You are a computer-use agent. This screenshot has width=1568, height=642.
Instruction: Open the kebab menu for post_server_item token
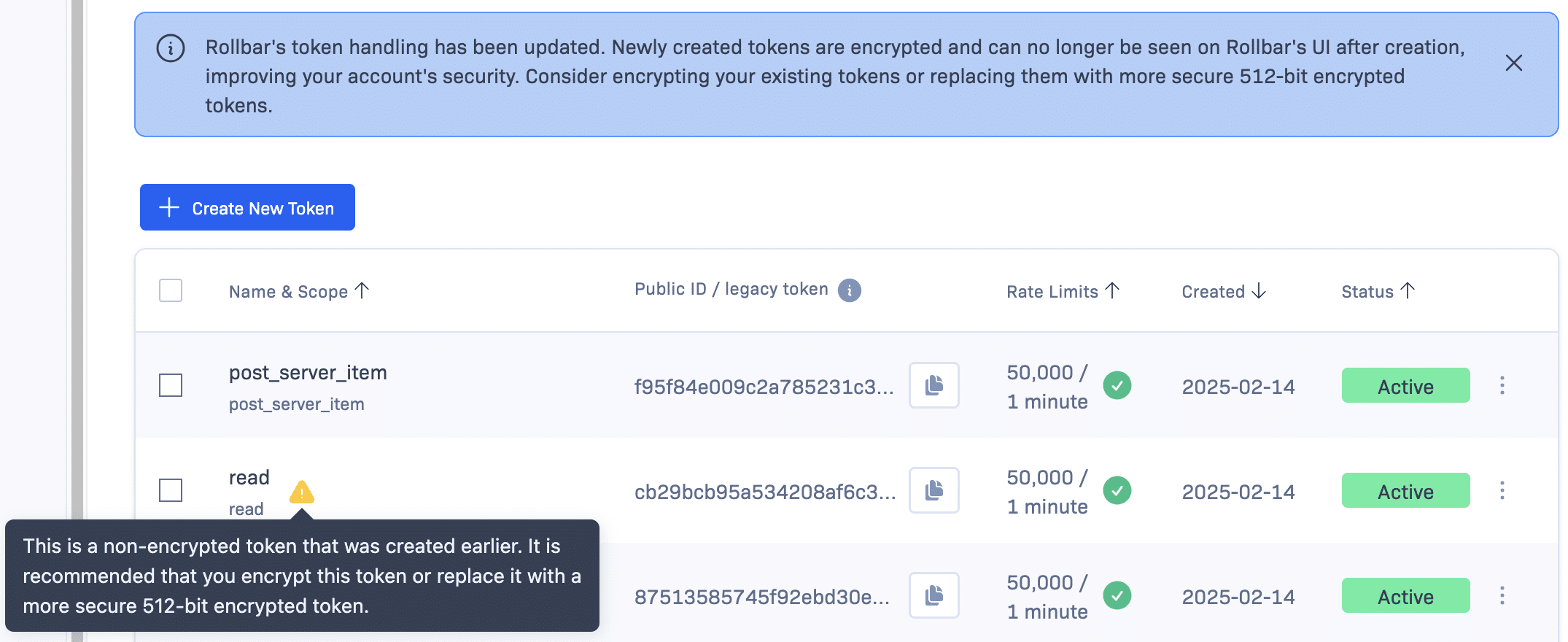tap(1503, 386)
